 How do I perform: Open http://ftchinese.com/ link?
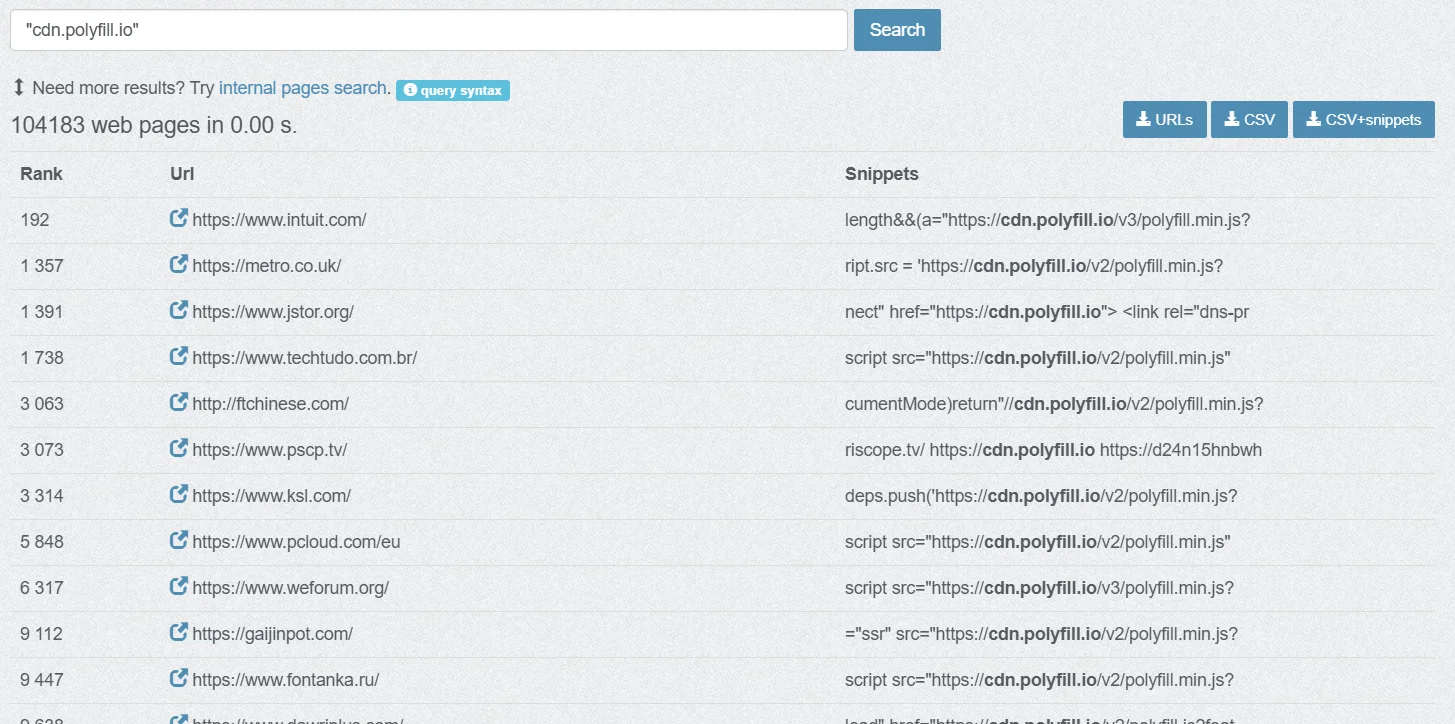(270, 404)
